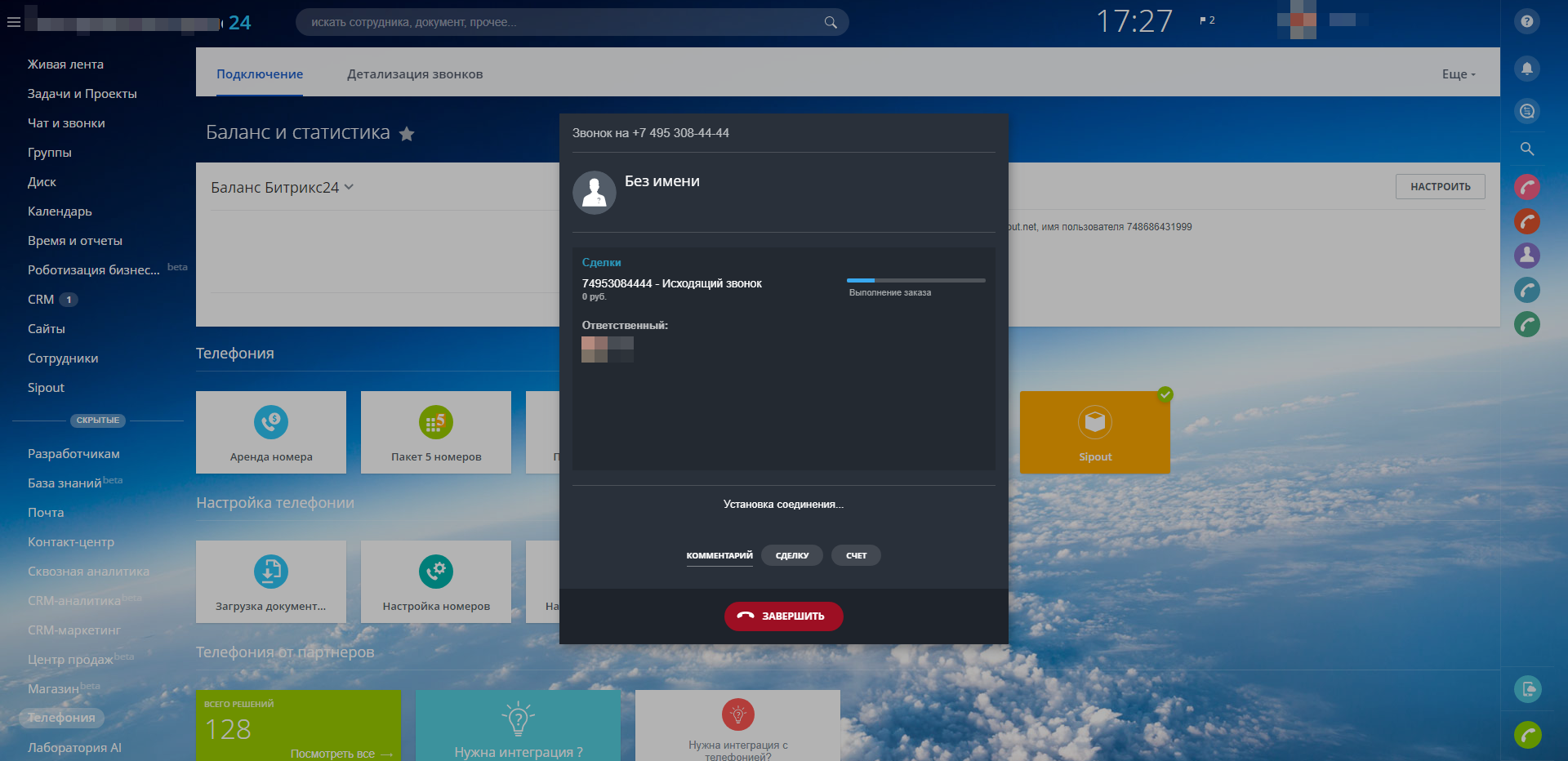Switch to the Детализация звонков tab

(x=415, y=74)
